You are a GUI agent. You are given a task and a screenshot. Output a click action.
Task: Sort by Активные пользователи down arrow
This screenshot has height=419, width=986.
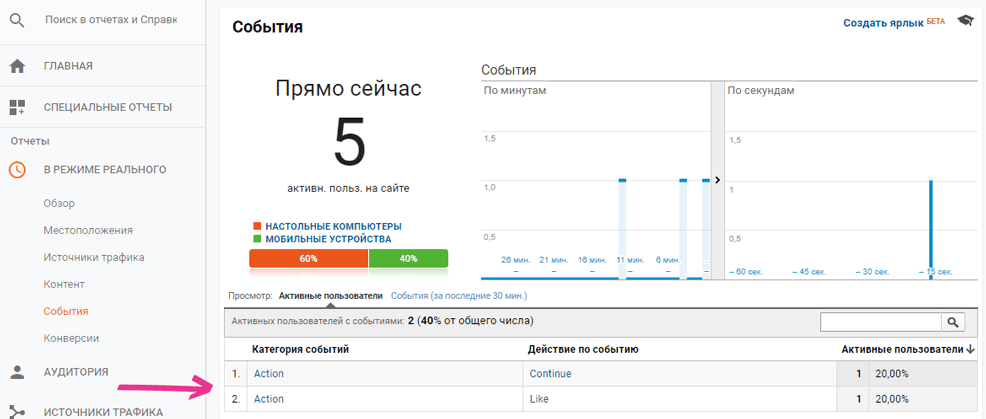click(x=971, y=349)
